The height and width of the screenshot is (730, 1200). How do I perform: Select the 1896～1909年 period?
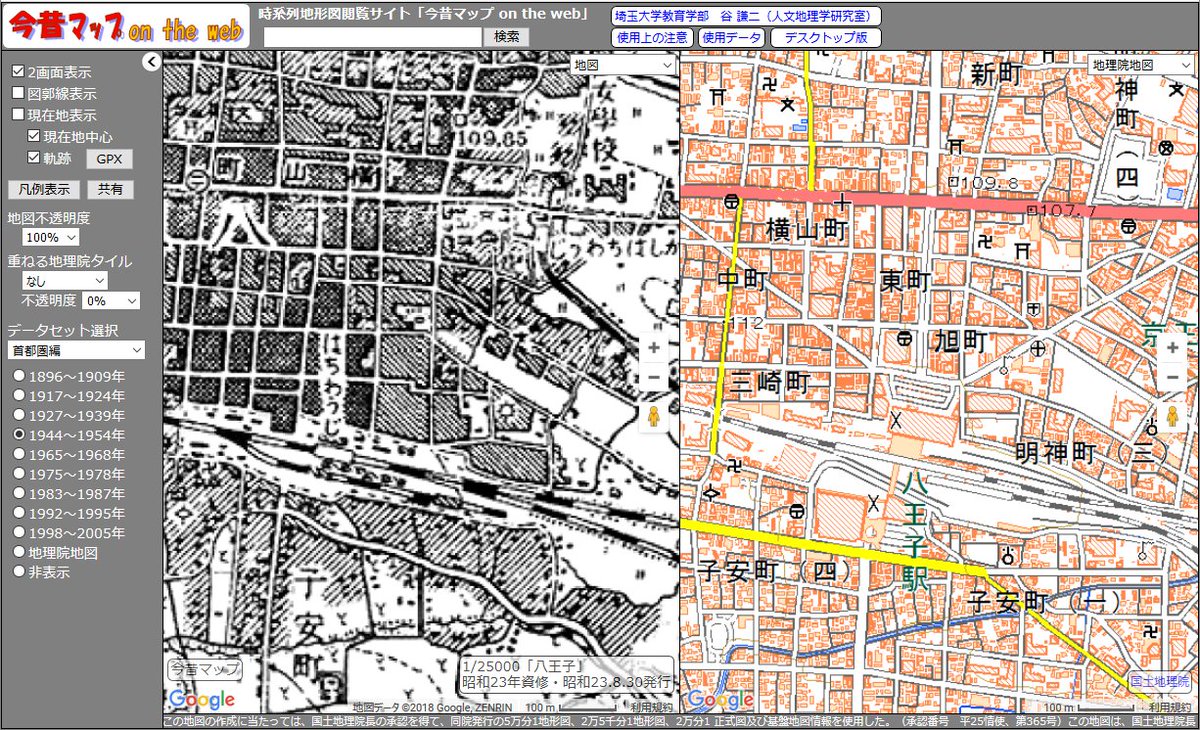[18, 377]
